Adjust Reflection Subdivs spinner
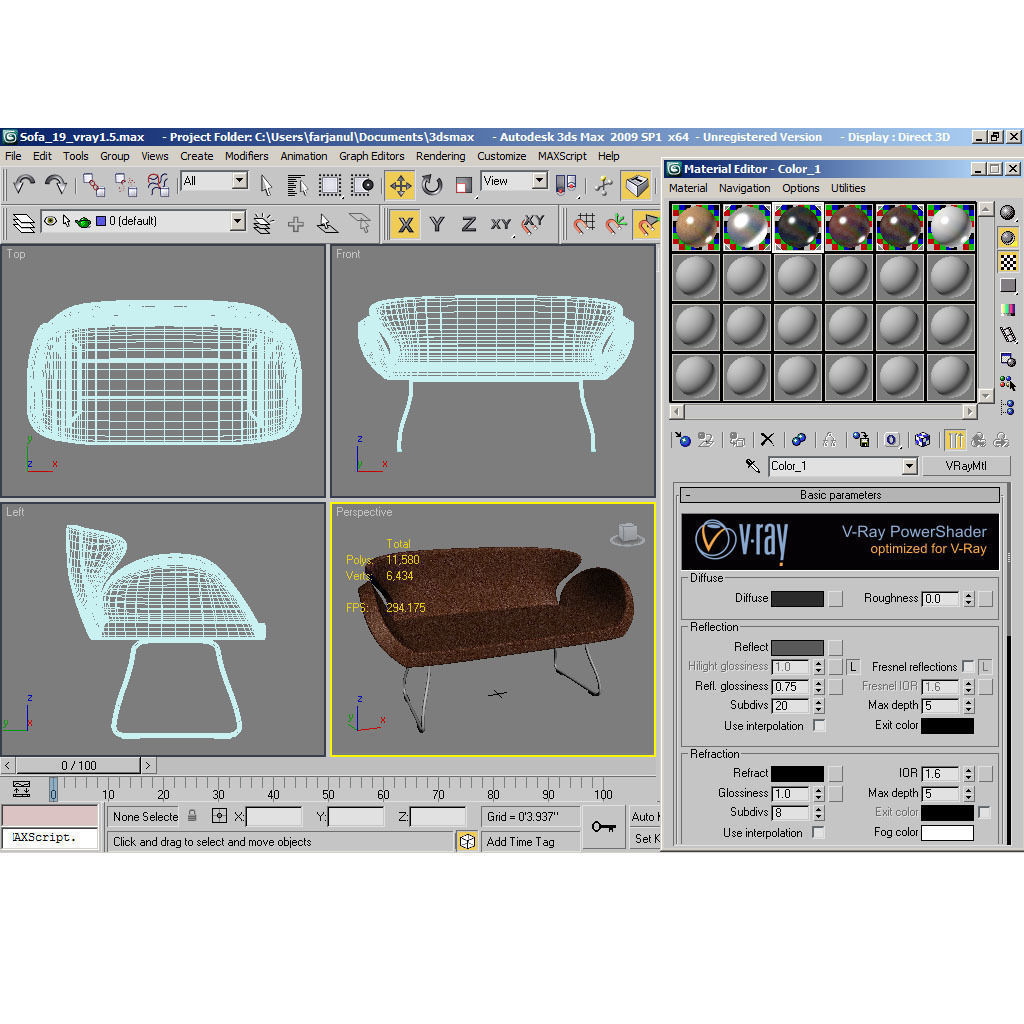The image size is (1024, 1024). (x=818, y=706)
